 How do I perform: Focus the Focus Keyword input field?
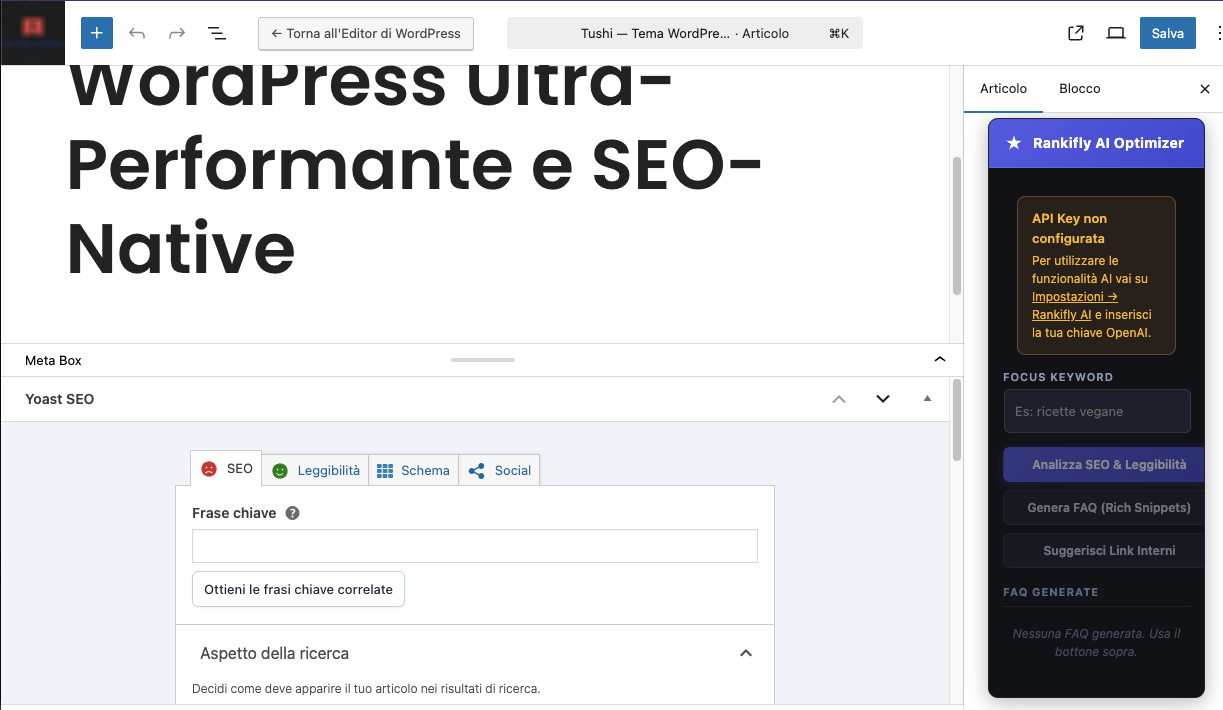pos(1097,411)
